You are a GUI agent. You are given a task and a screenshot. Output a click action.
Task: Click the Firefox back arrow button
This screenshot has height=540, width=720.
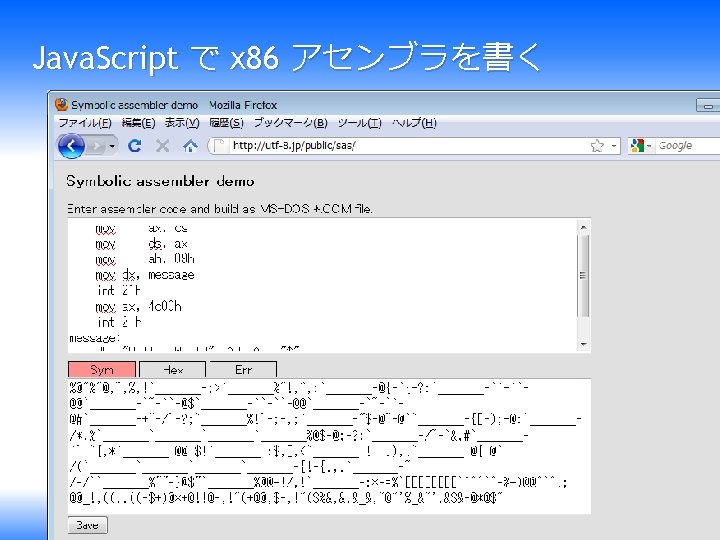71,146
